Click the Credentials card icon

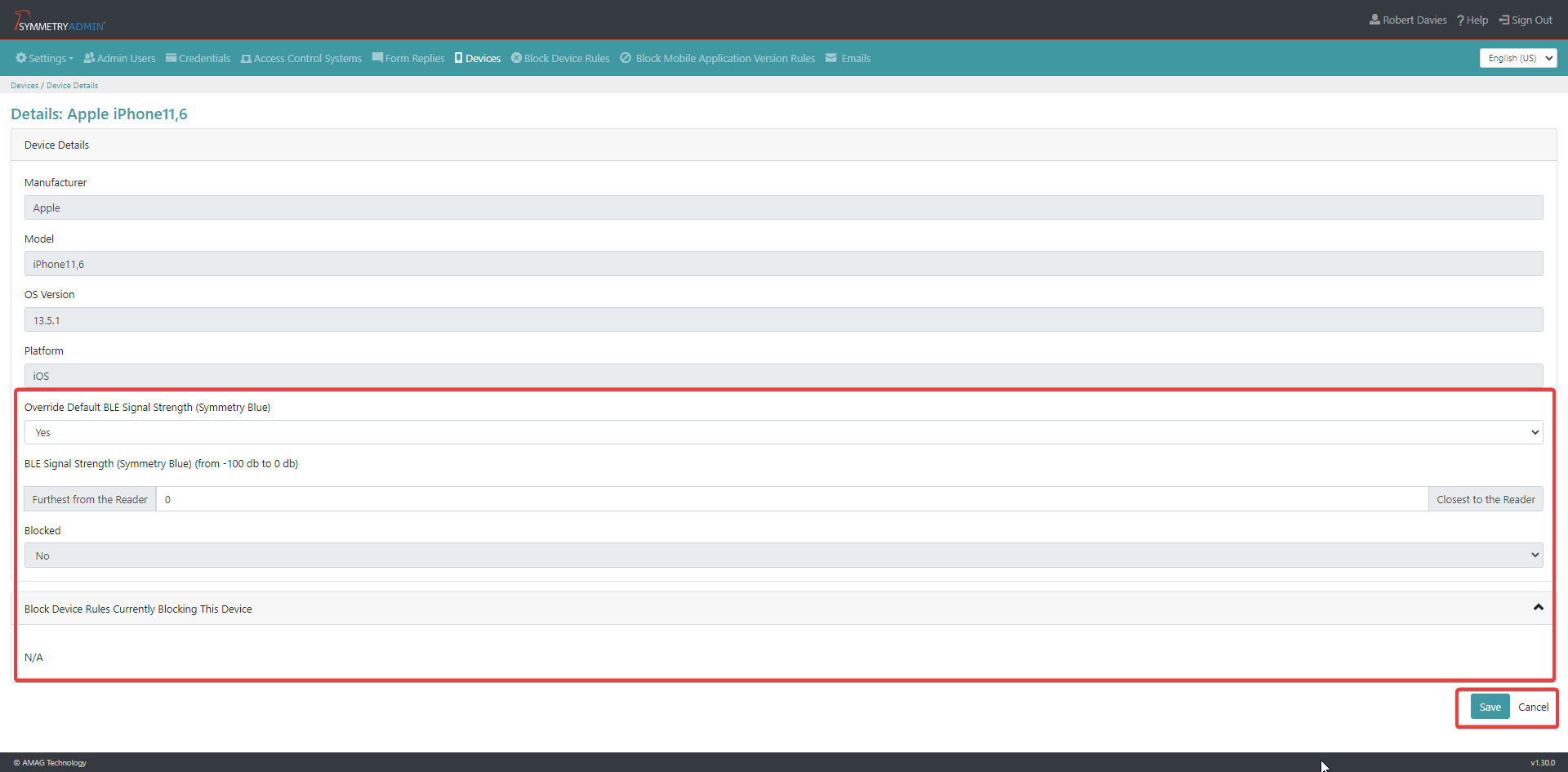(x=171, y=58)
